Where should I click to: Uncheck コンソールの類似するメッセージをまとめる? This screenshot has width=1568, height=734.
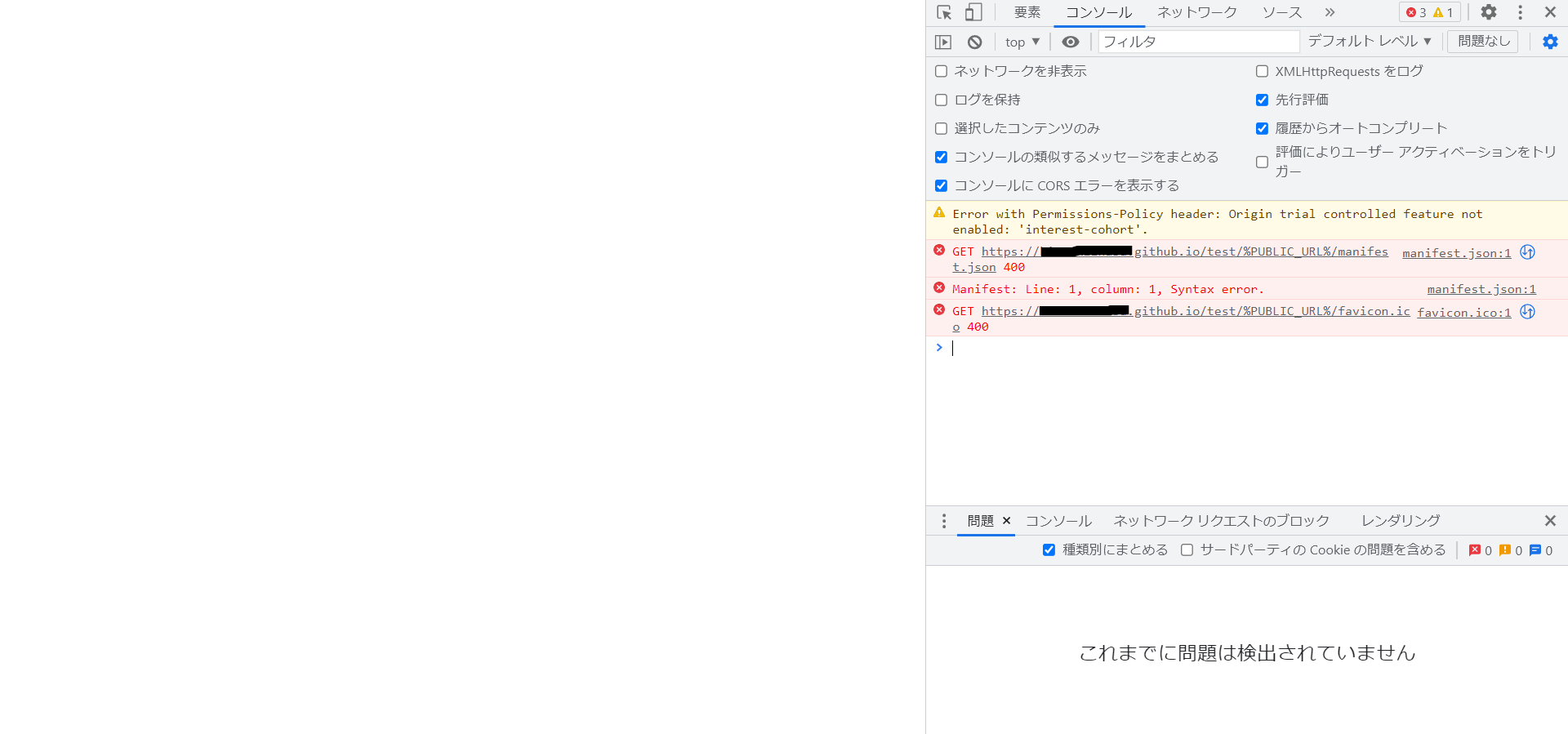[x=941, y=157]
